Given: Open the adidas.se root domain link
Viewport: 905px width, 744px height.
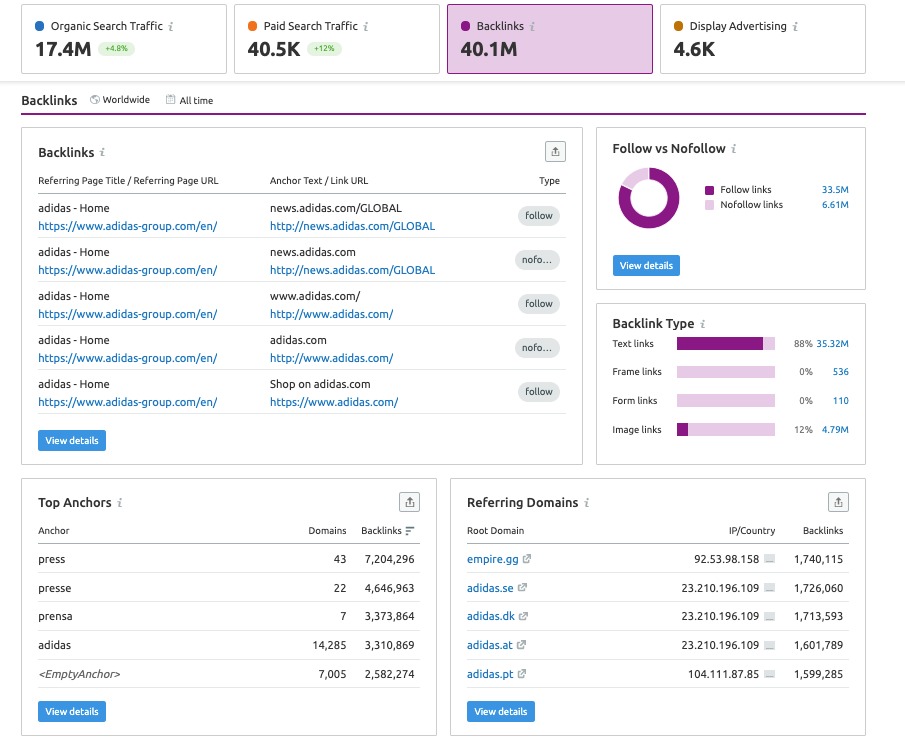Looking at the screenshot, I should coord(487,588).
